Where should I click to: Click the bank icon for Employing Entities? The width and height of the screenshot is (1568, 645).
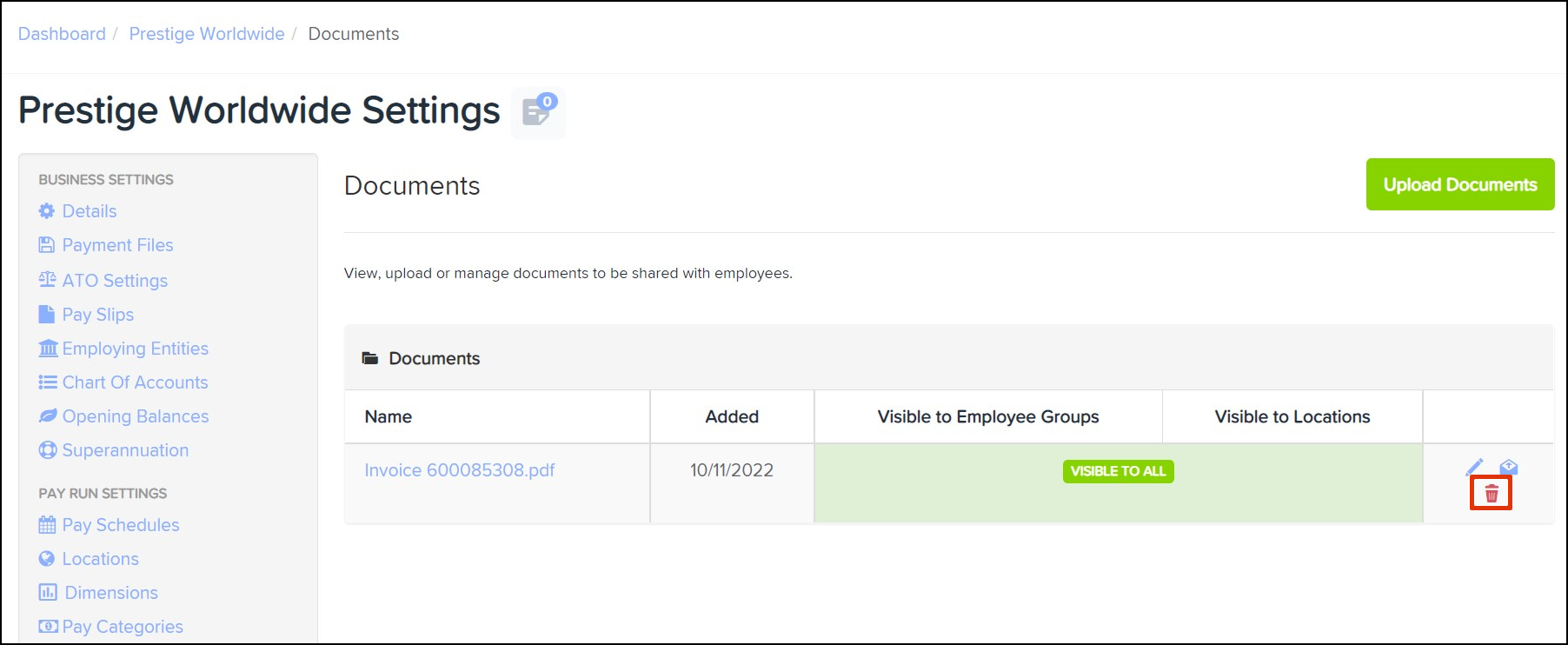48,349
